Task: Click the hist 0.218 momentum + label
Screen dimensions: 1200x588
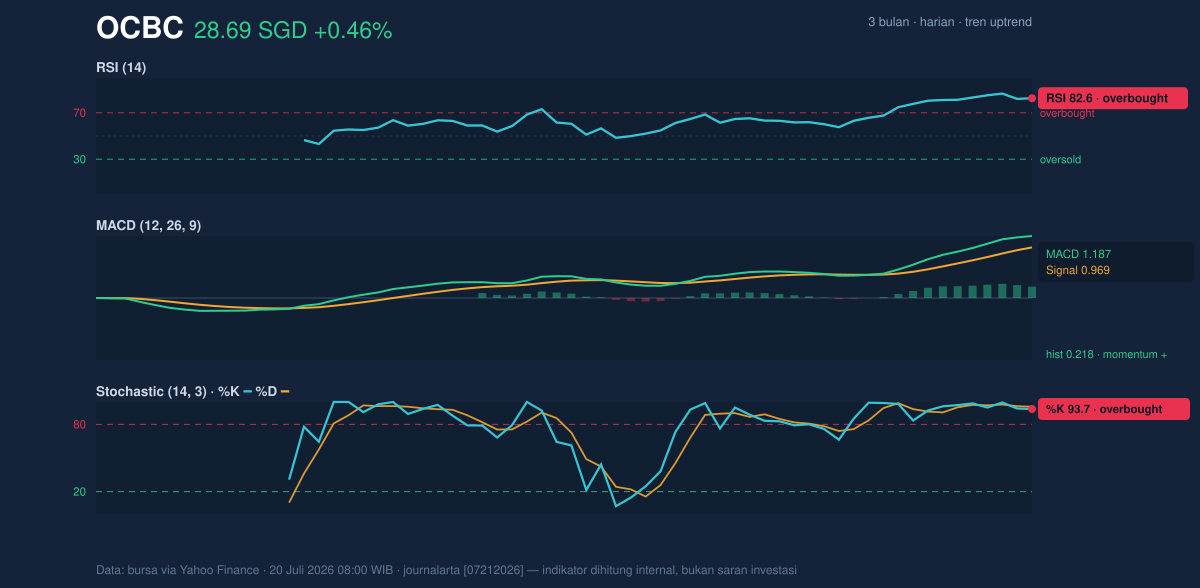Action: tap(1106, 354)
